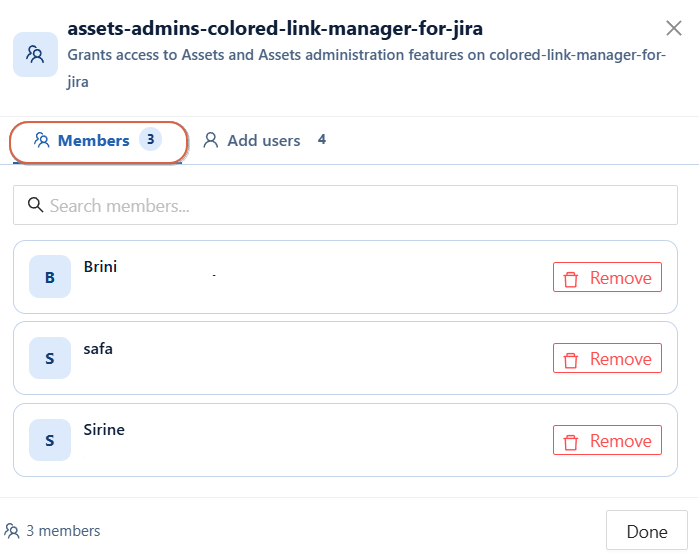
Task: Click the magnifier icon in the search box
Action: 35,205
